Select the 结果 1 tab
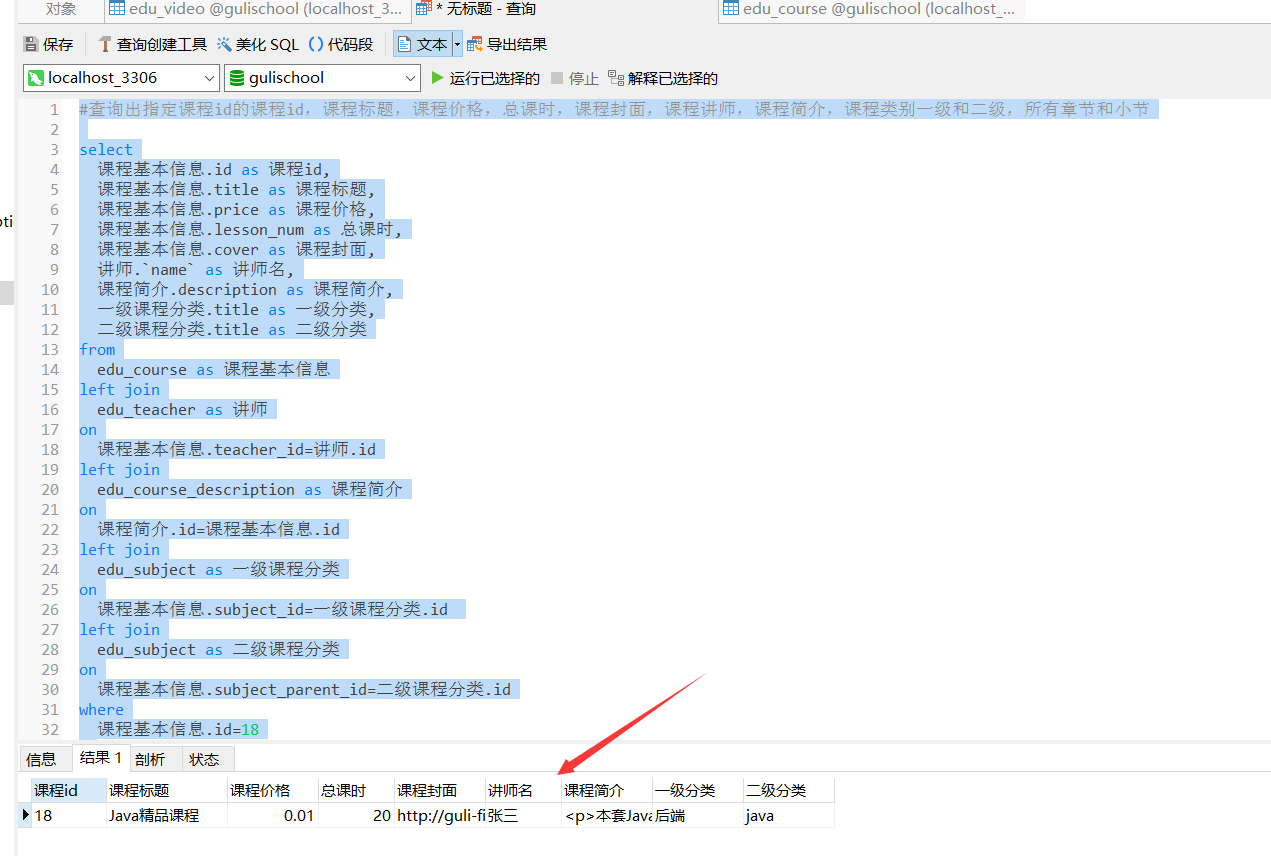 [x=100, y=758]
